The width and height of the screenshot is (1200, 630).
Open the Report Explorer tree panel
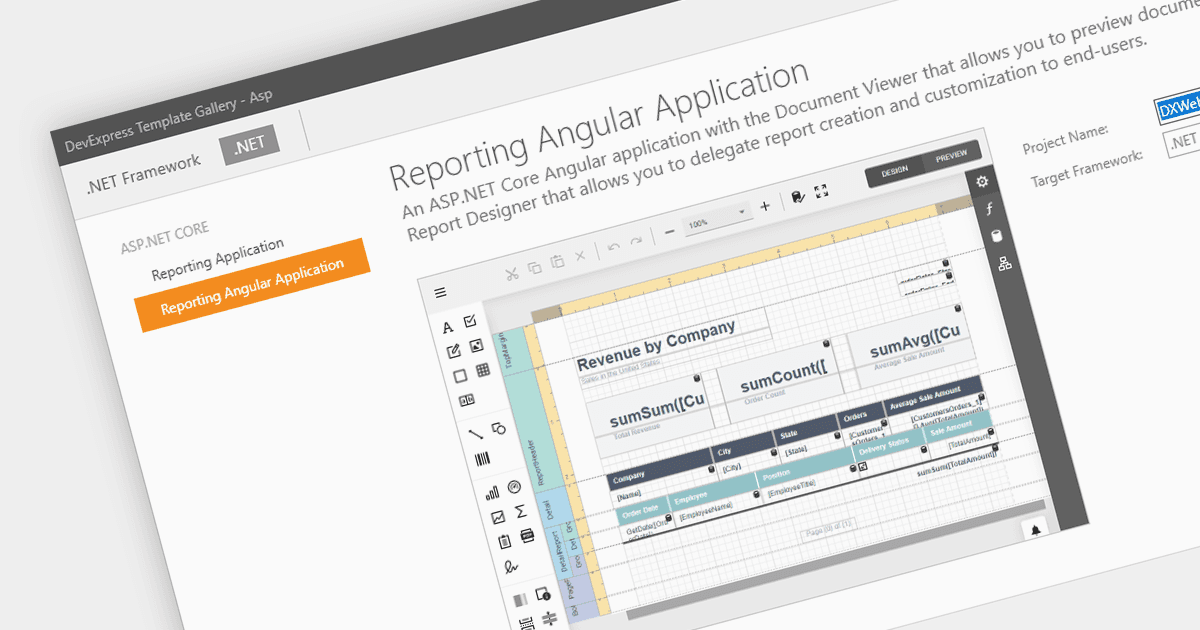[x=1004, y=264]
